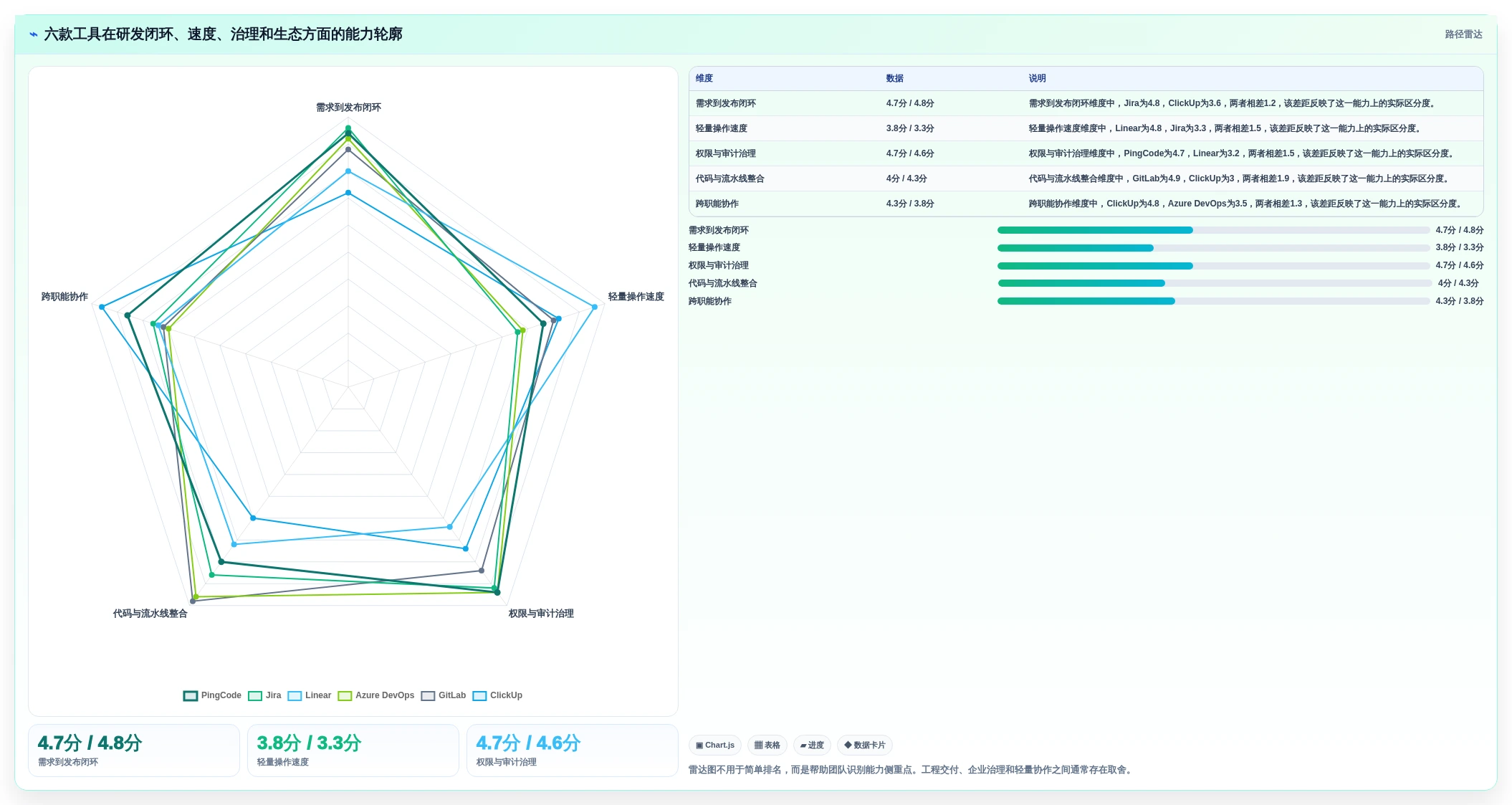Toggle the Jira legend swatch
Screen dimensions: 1512x805
point(255,696)
